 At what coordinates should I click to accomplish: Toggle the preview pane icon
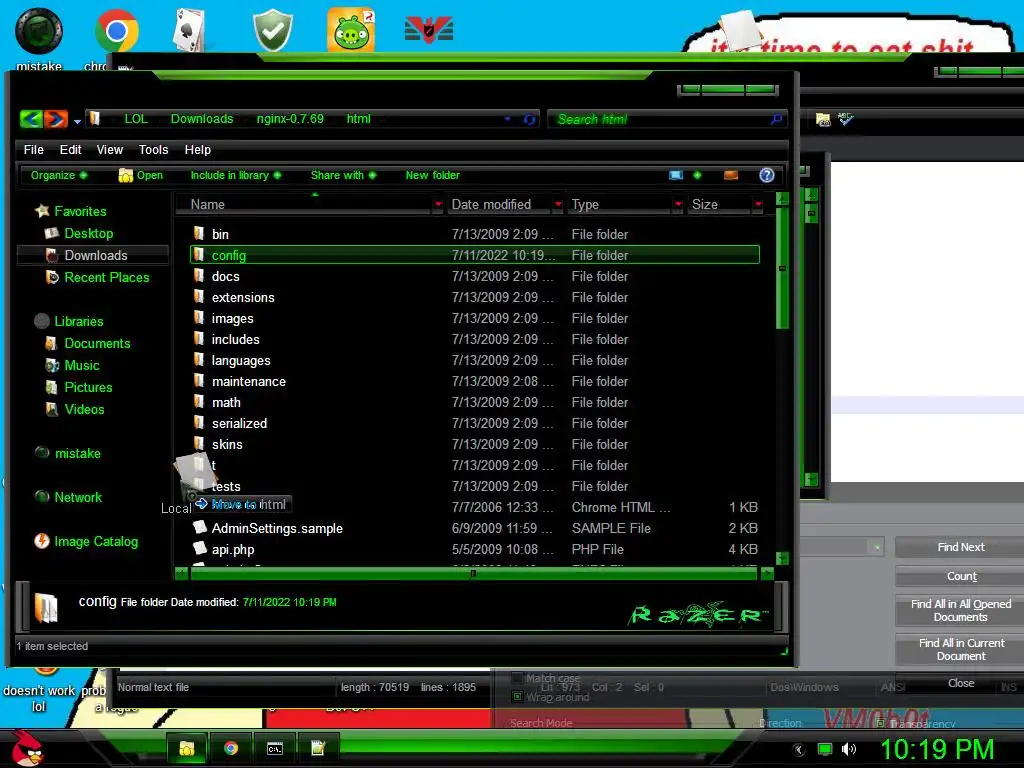tap(731, 175)
